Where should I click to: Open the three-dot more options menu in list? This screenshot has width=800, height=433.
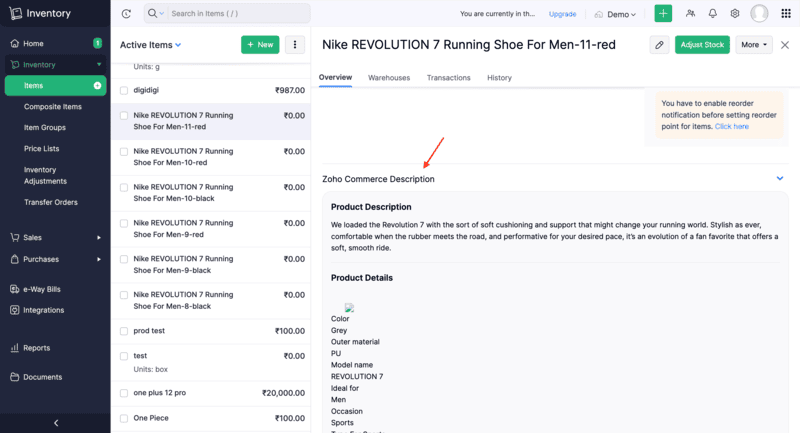pyautogui.click(x=294, y=45)
